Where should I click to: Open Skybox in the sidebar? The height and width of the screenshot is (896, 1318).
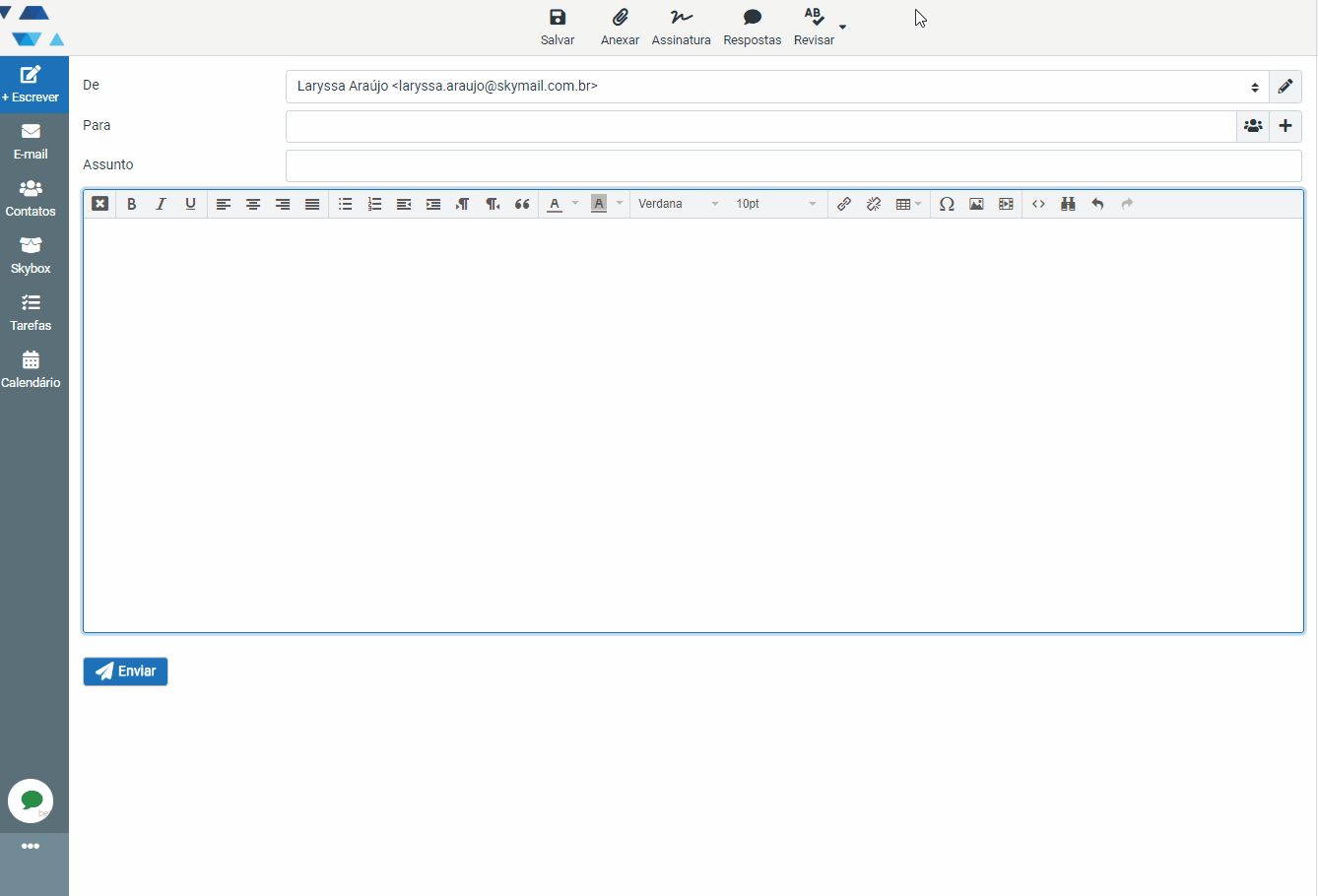31,256
